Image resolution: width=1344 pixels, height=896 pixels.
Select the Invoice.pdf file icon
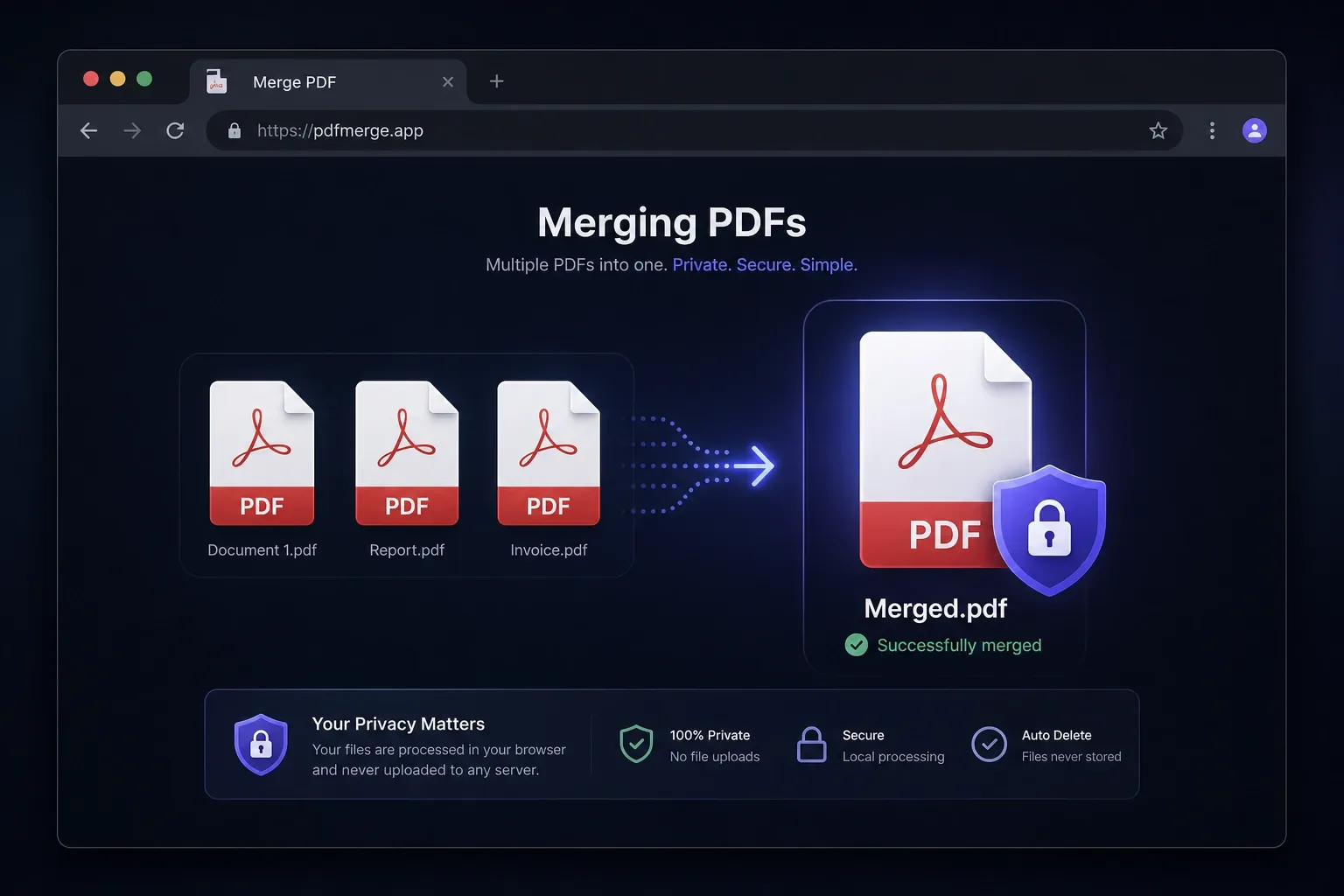[549, 452]
